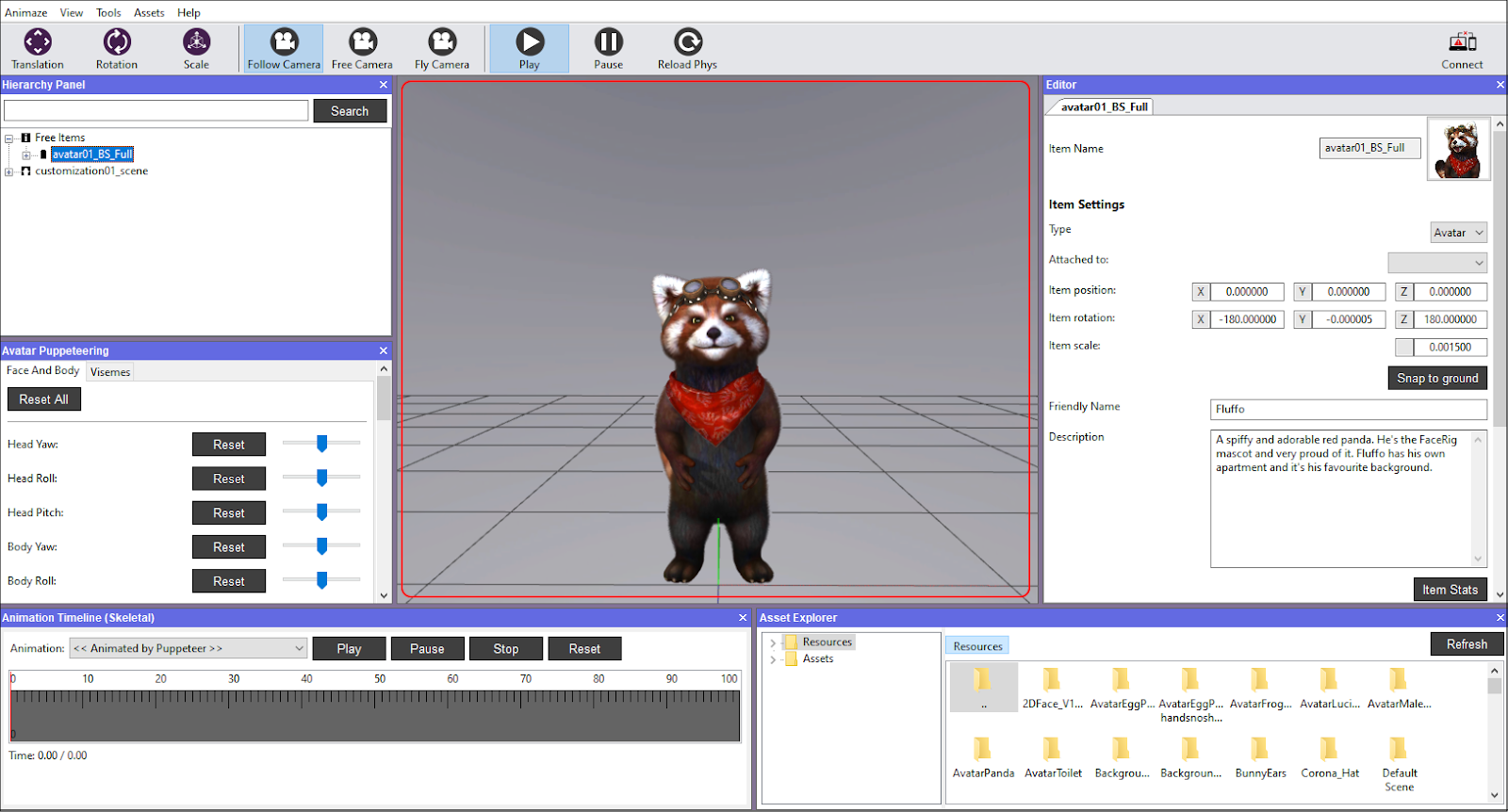Toggle Follow Camera mode

(x=284, y=49)
